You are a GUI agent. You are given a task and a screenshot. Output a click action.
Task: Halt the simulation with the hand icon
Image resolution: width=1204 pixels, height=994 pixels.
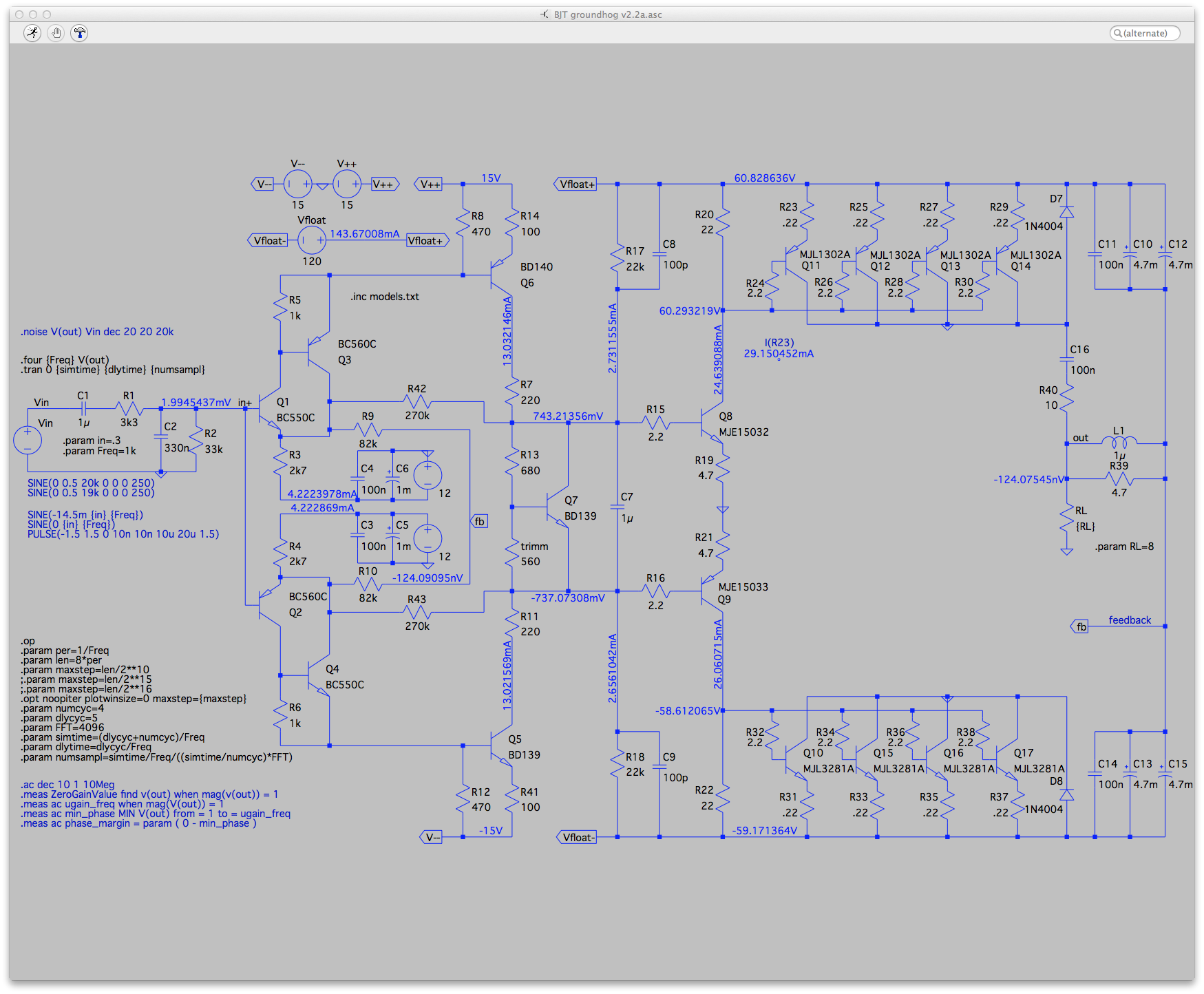coord(56,32)
